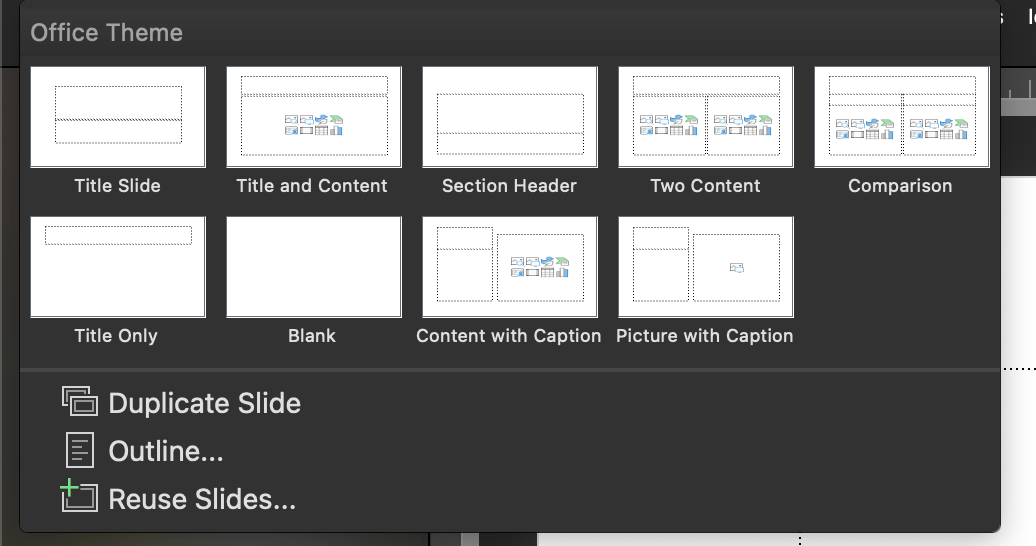Click the Blank label text

pyautogui.click(x=312, y=336)
